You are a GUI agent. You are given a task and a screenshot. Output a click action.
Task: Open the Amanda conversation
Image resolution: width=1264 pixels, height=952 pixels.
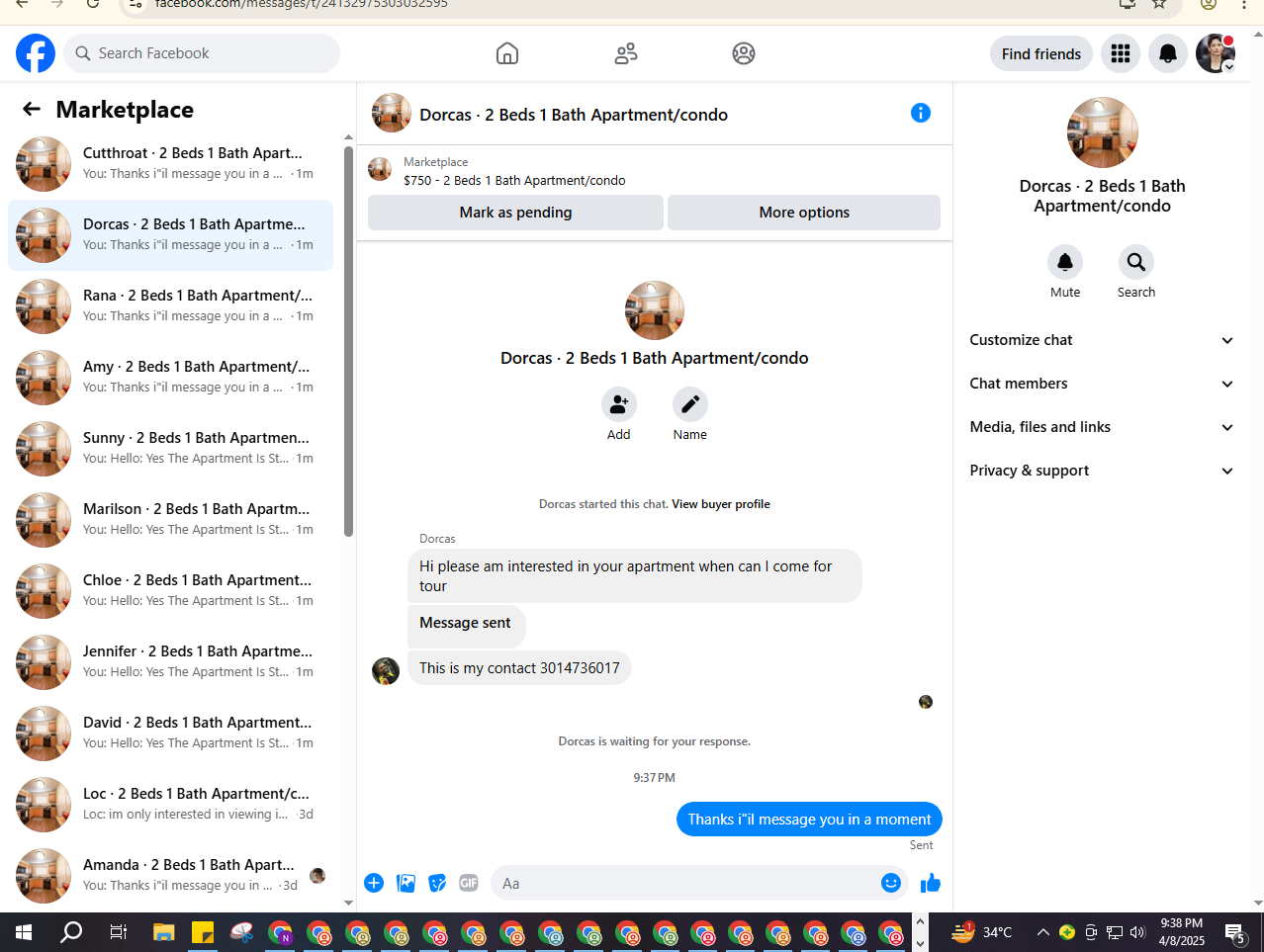click(x=171, y=876)
